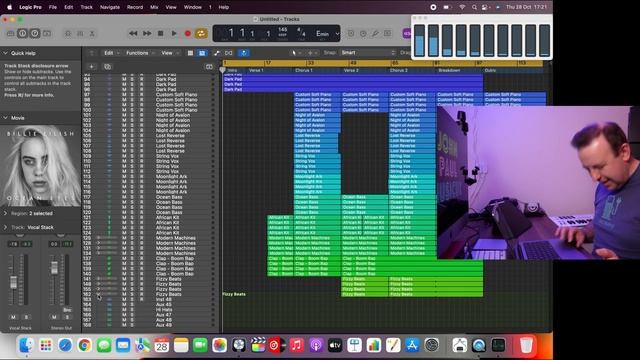The height and width of the screenshot is (360, 640).
Task: Show global tracks with header button
Action: (x=209, y=67)
